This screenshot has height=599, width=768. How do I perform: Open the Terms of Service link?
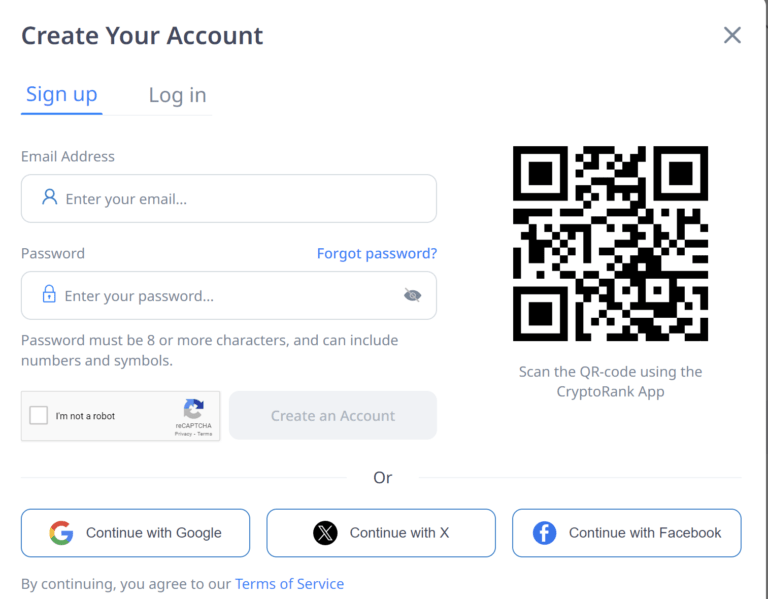coord(289,584)
